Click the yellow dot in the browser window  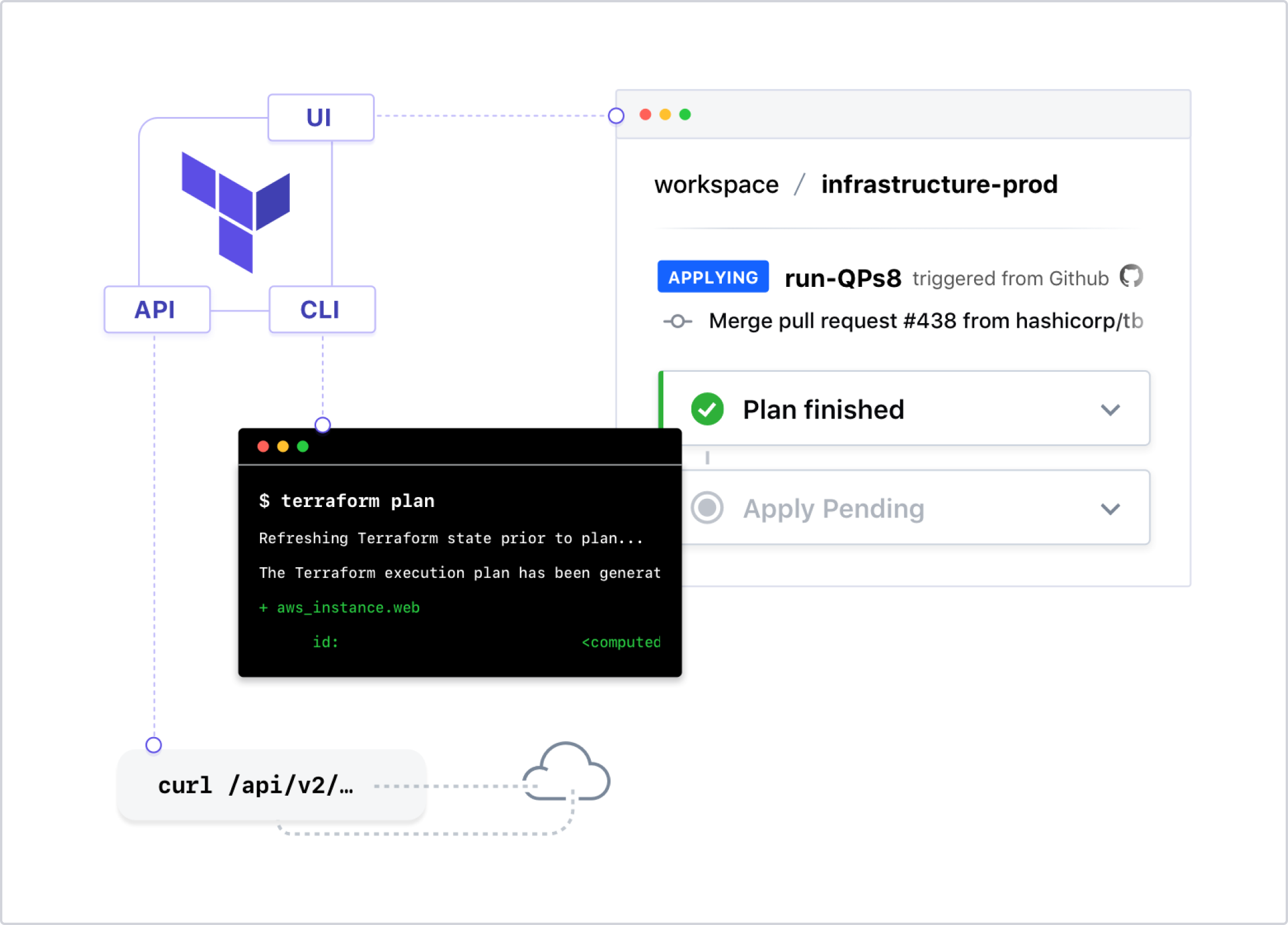pyautogui.click(x=665, y=114)
